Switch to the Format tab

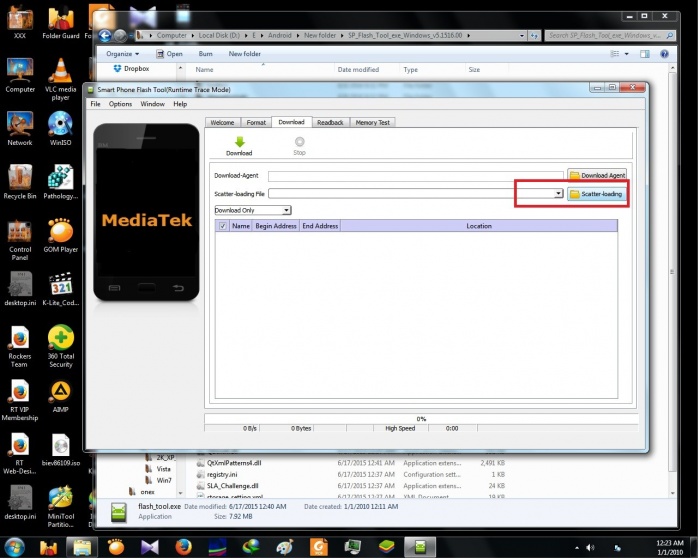(x=256, y=122)
